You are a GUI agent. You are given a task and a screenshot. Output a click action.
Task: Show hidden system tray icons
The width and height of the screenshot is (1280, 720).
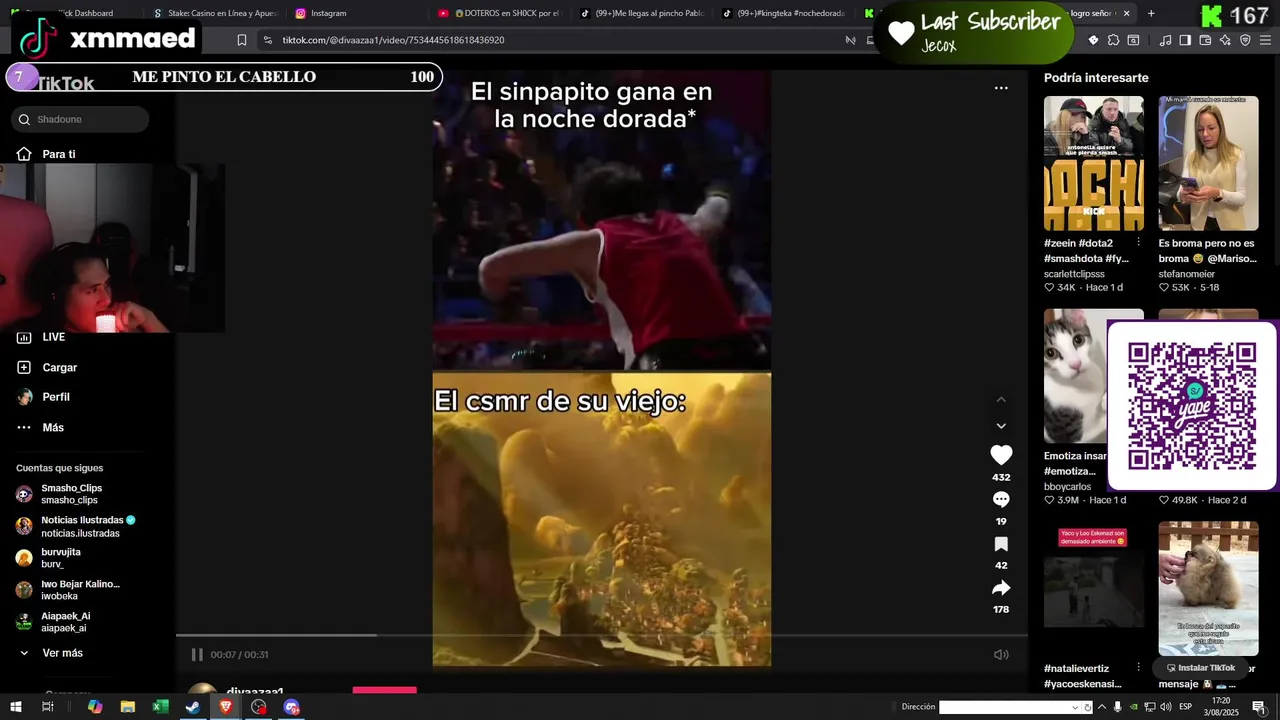click(x=1103, y=707)
